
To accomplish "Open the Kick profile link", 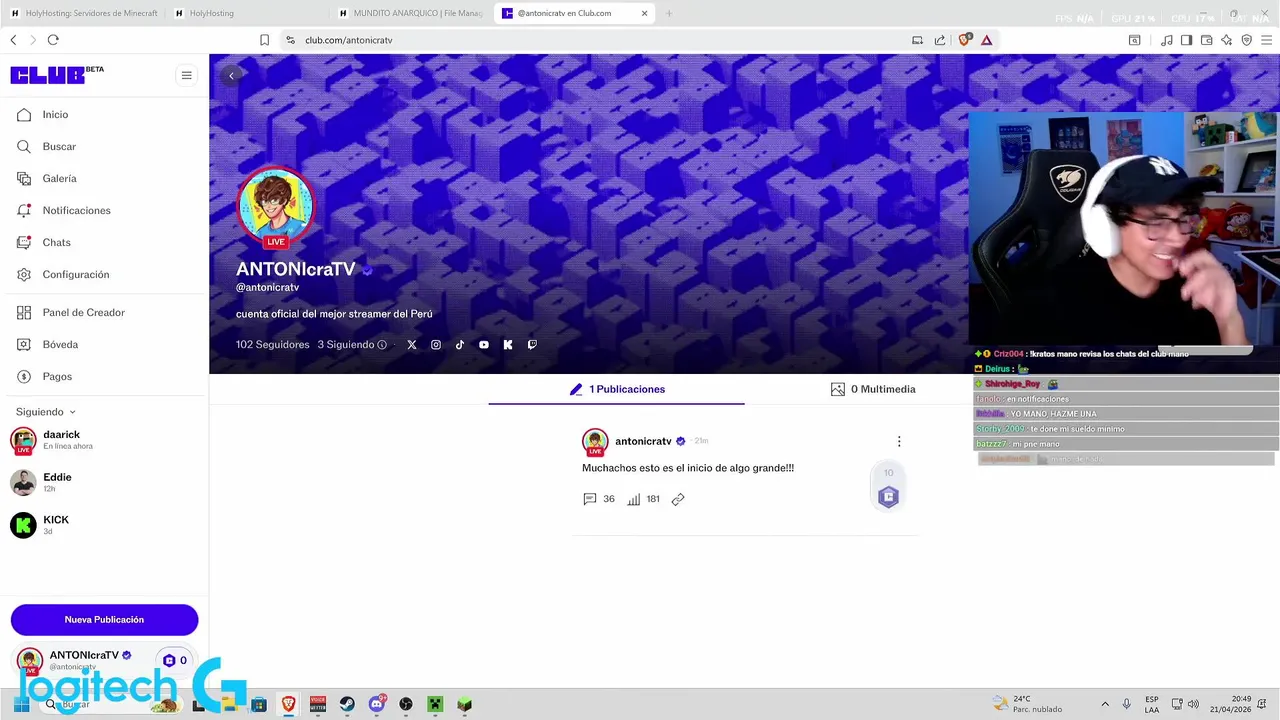I will pyautogui.click(x=508, y=345).
